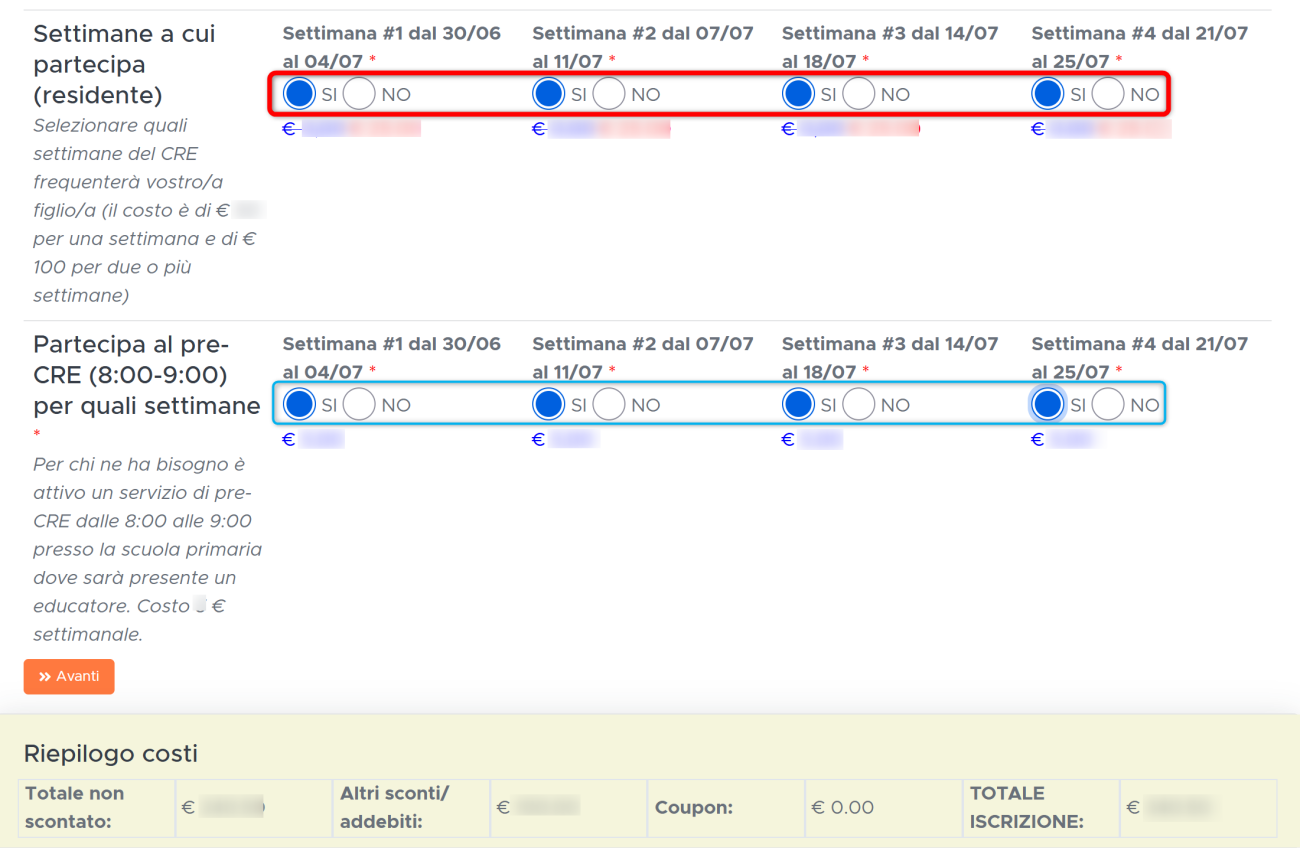The height and width of the screenshot is (848, 1300).
Task: Select NO for residente Settimana #3
Action: point(858,94)
